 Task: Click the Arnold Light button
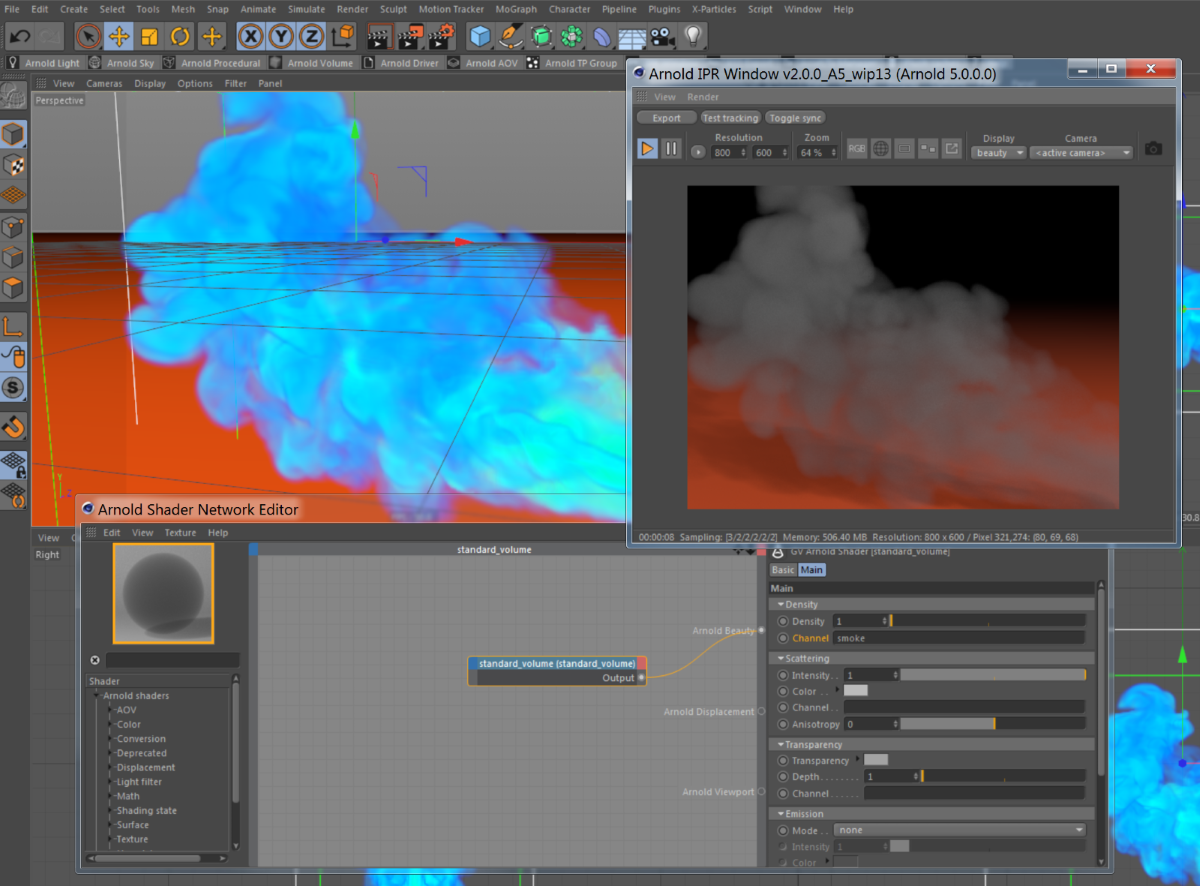click(x=45, y=63)
